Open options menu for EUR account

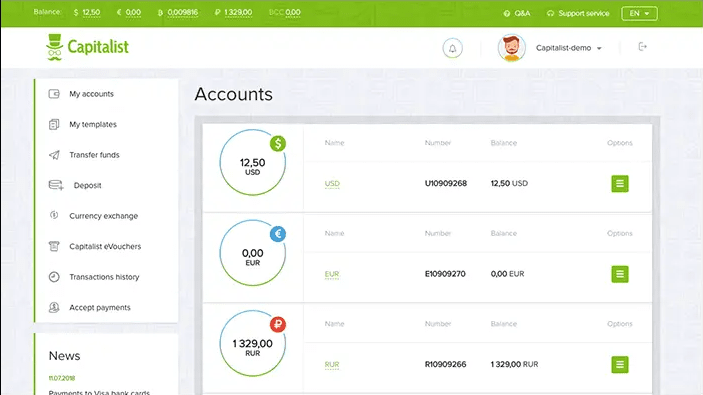click(x=620, y=274)
